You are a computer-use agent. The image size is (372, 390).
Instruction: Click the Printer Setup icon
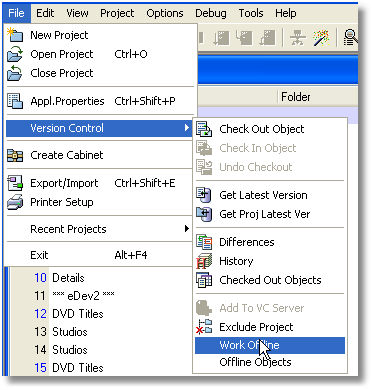tap(15, 202)
